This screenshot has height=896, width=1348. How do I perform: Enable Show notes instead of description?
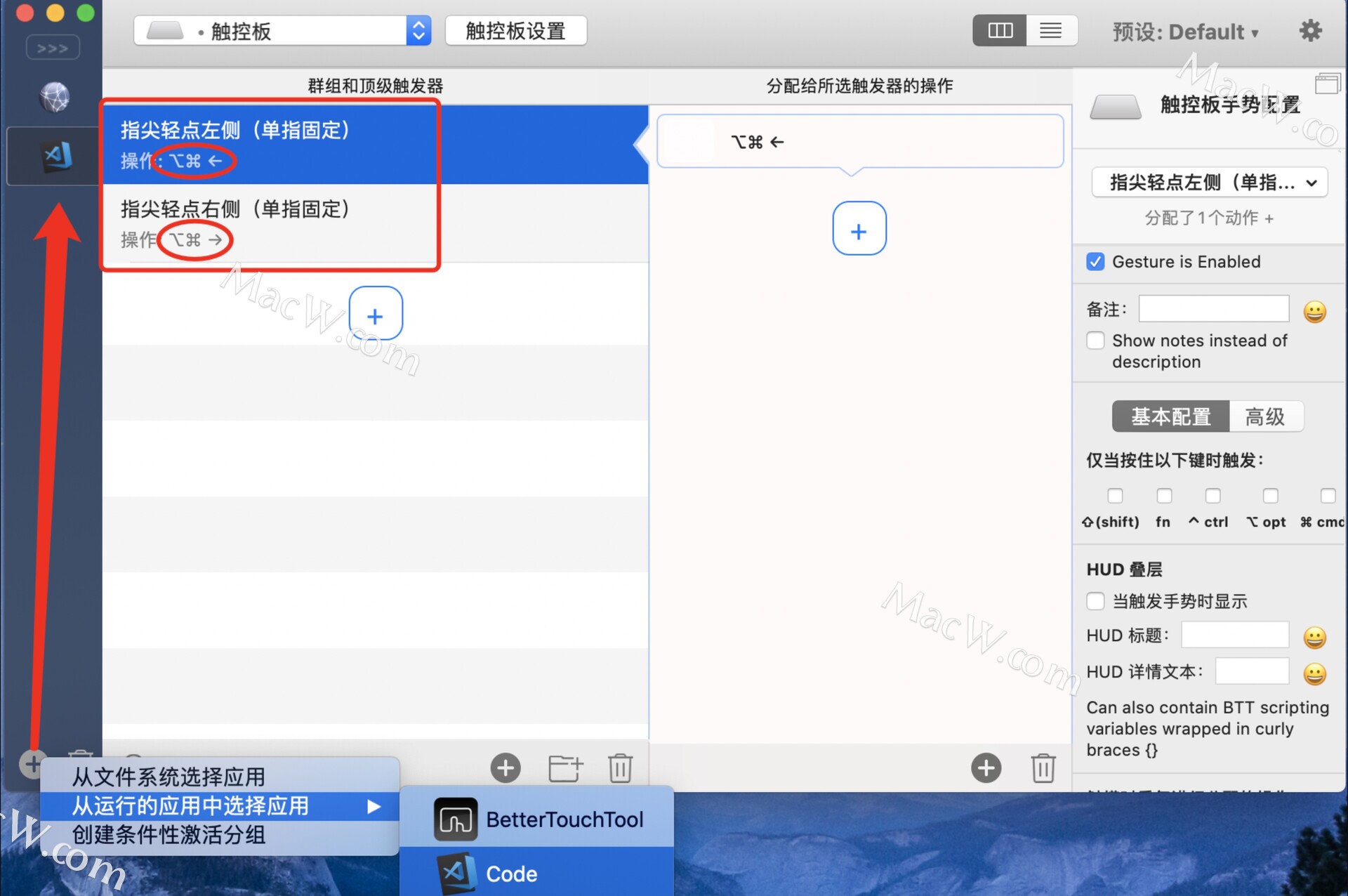(1094, 341)
